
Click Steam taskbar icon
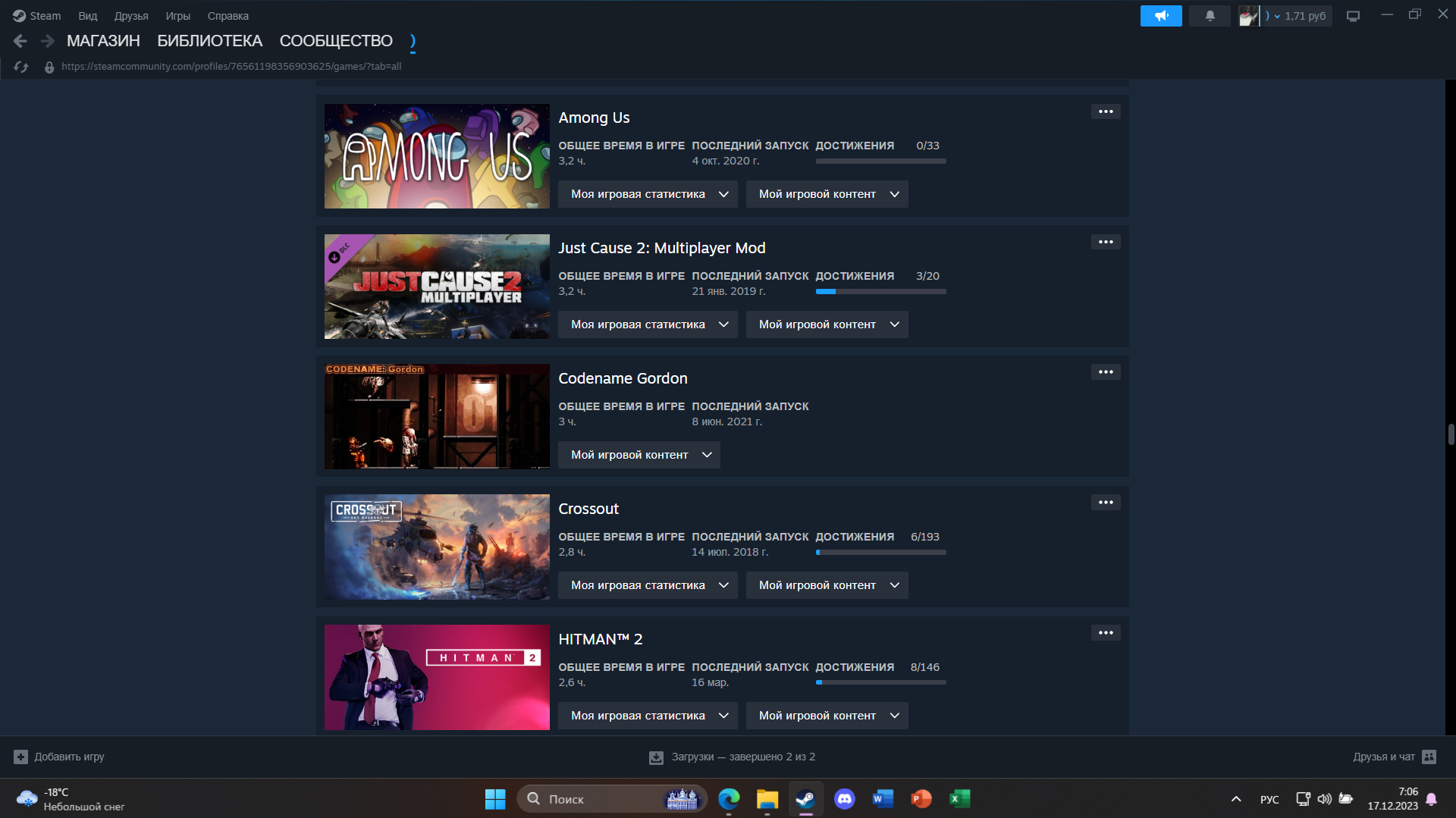(805, 799)
